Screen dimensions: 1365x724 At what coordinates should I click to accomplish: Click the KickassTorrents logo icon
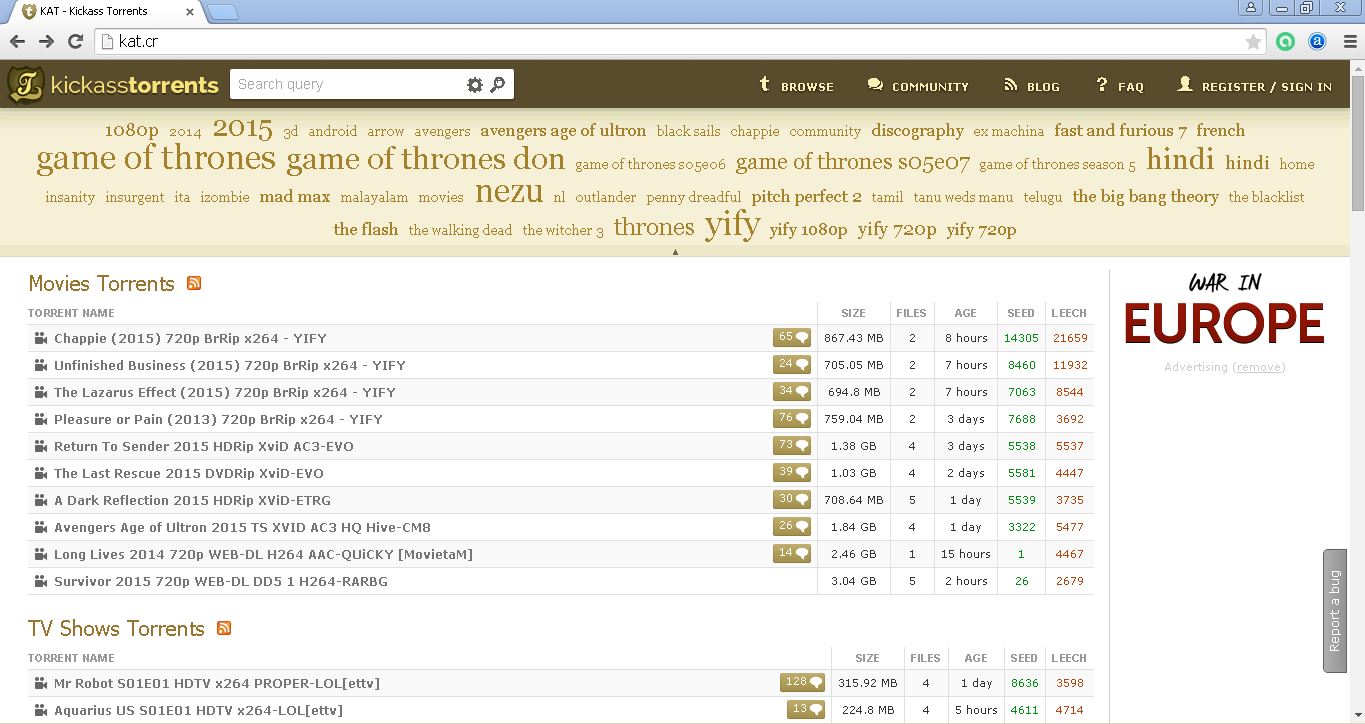[x=25, y=85]
